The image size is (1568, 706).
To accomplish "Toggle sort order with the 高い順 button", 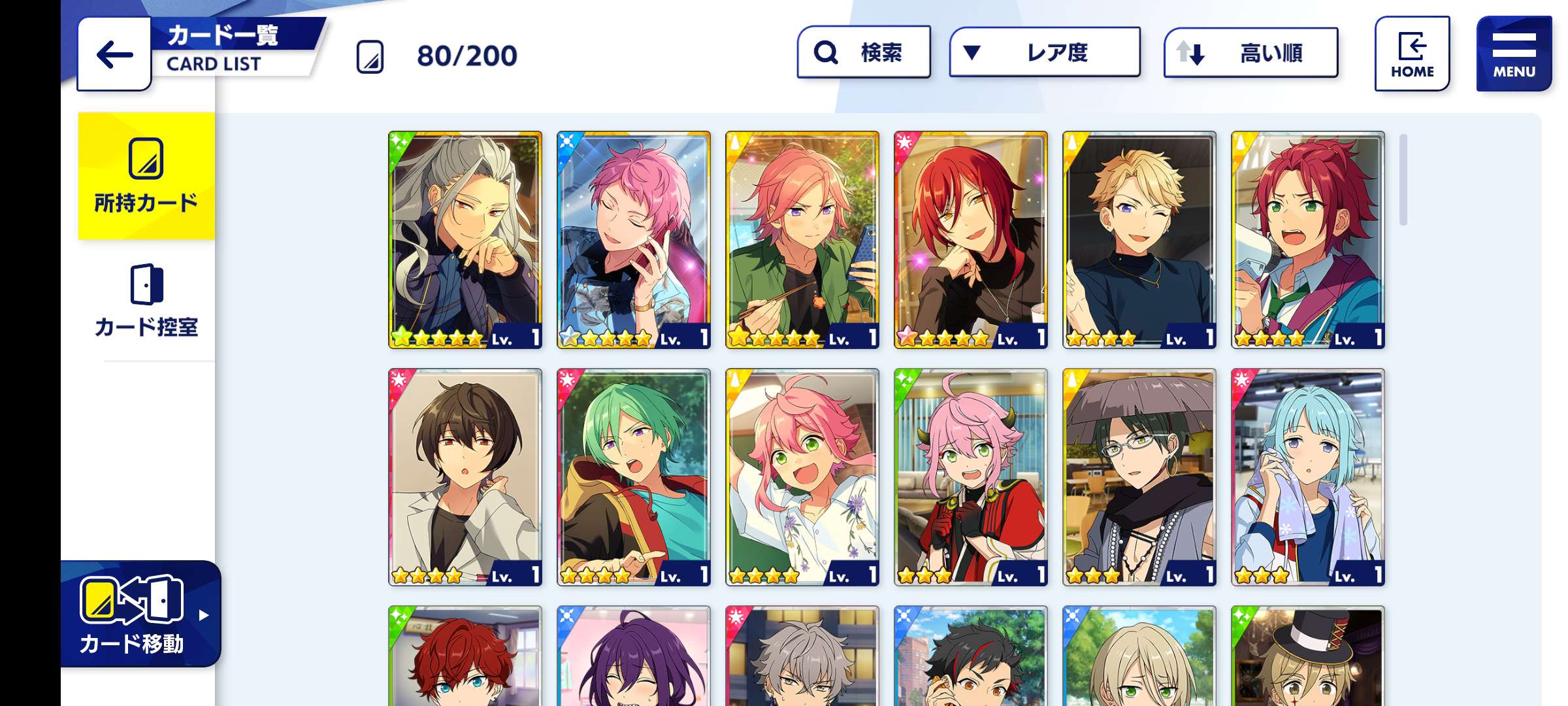I will [1250, 52].
